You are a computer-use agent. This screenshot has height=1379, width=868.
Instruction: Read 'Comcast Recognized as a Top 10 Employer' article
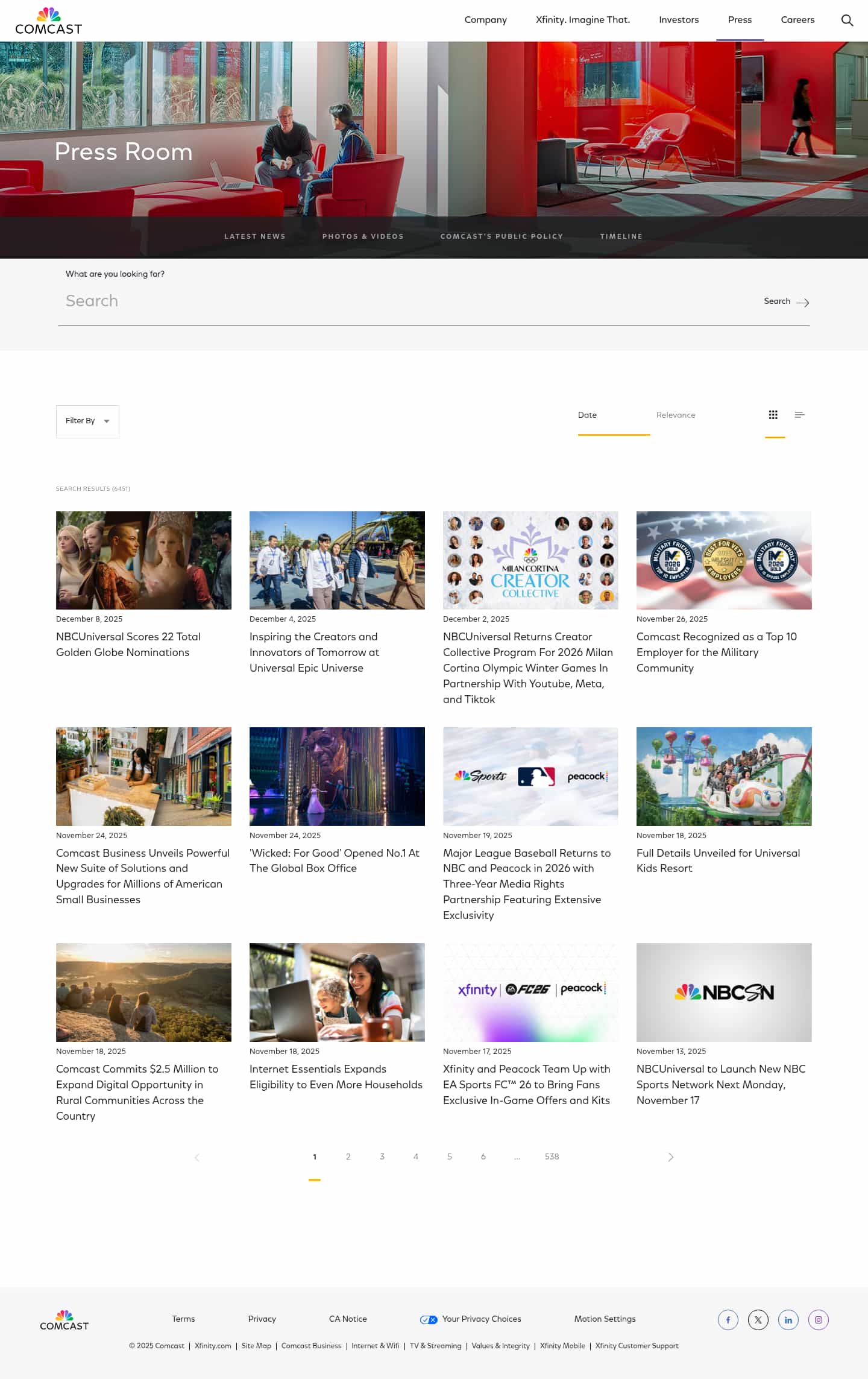[x=717, y=652]
